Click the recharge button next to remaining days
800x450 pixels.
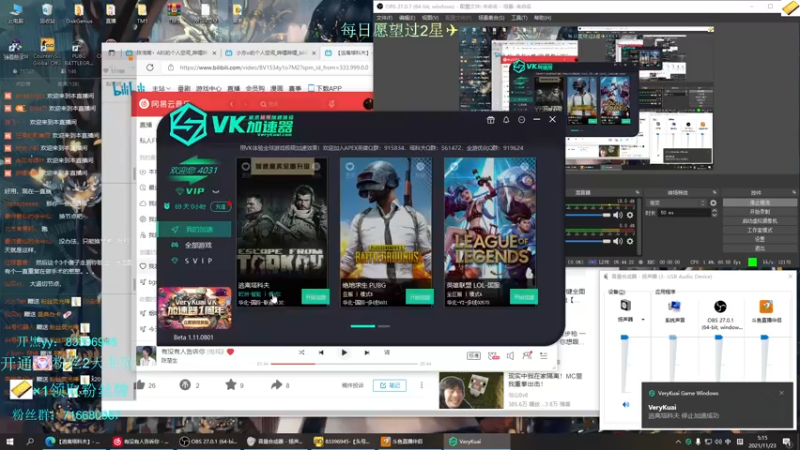(x=220, y=207)
